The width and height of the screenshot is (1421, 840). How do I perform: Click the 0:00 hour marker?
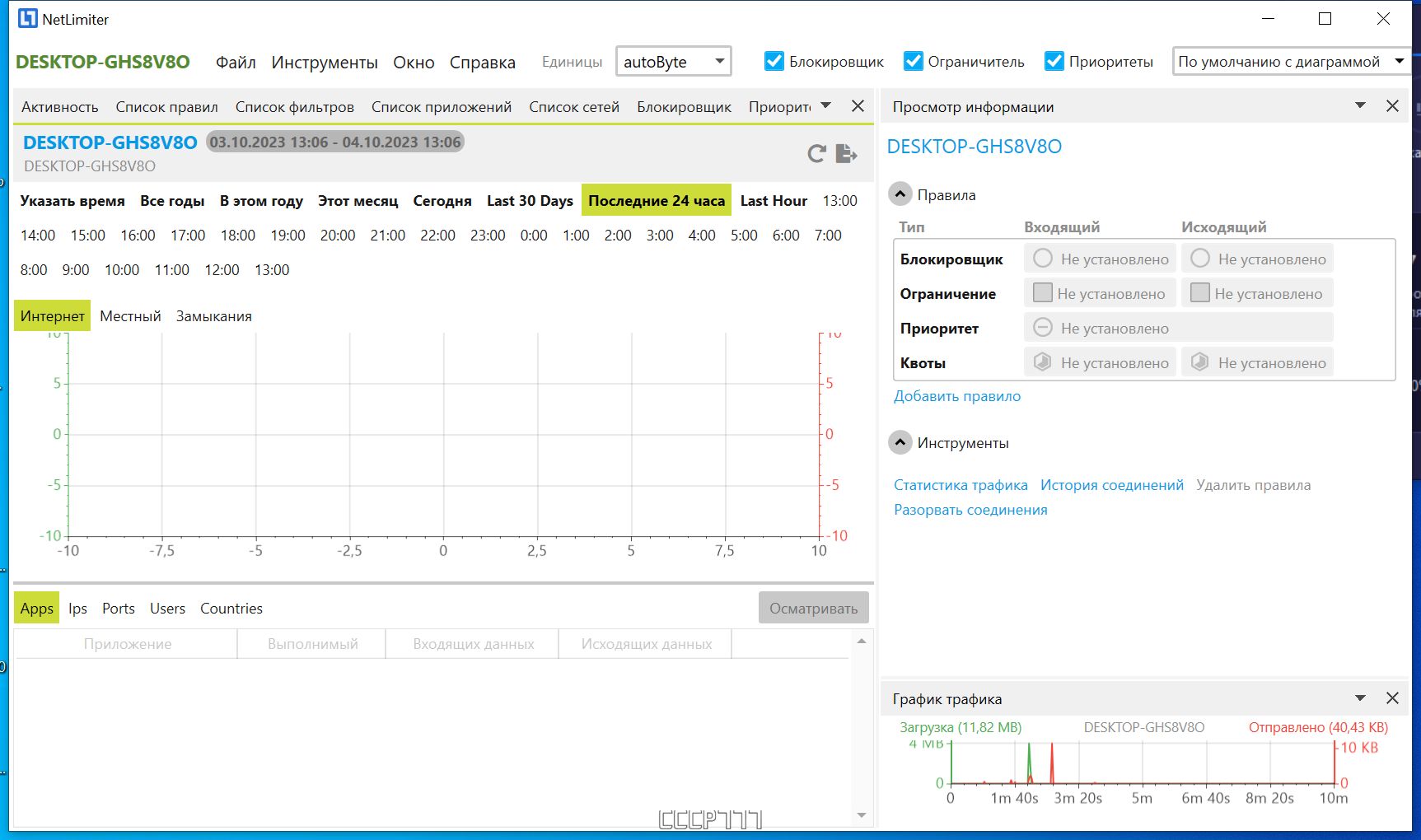point(534,236)
